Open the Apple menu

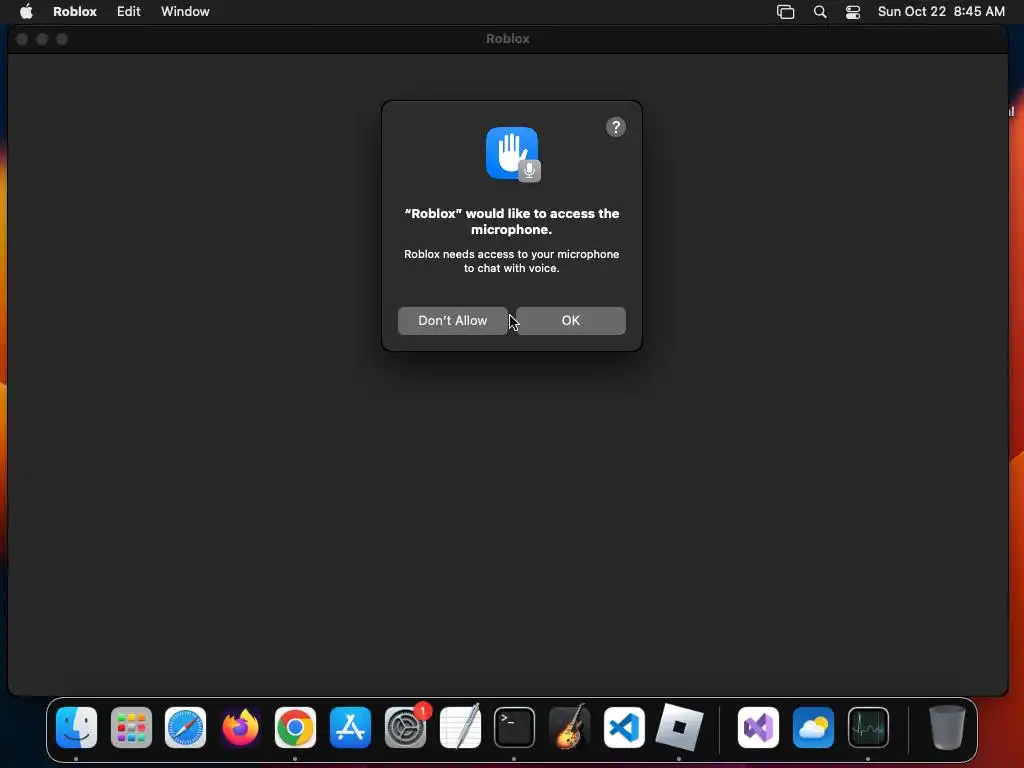[x=26, y=12]
